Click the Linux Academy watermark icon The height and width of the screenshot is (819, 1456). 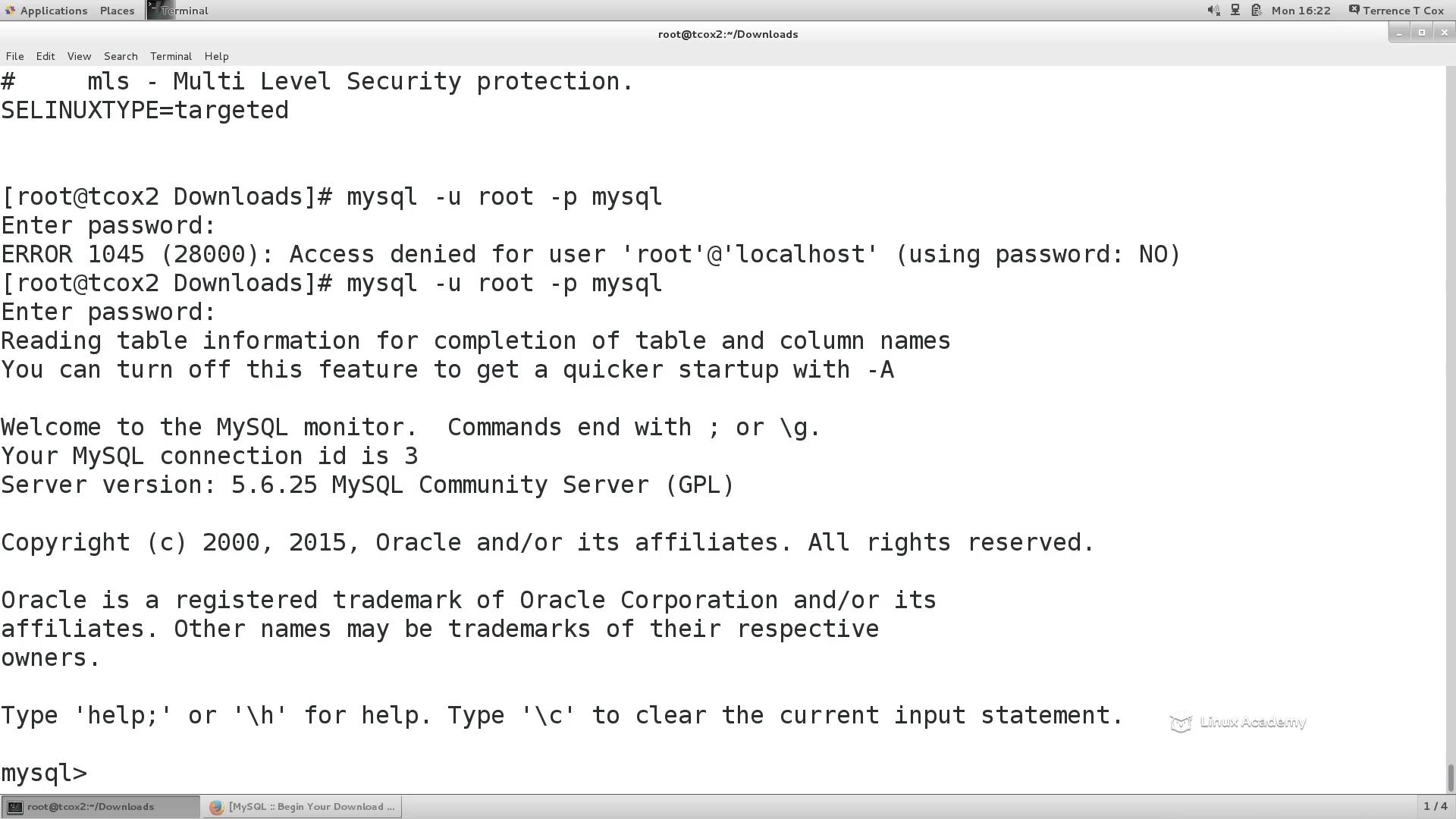[1180, 723]
